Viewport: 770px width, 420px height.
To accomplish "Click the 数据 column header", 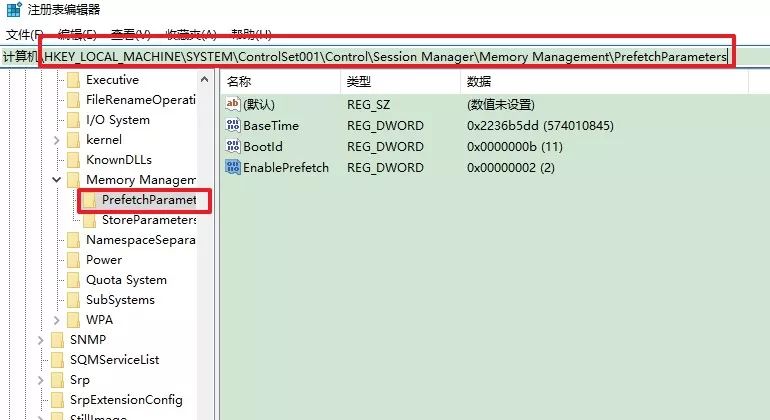I will click(x=604, y=82).
